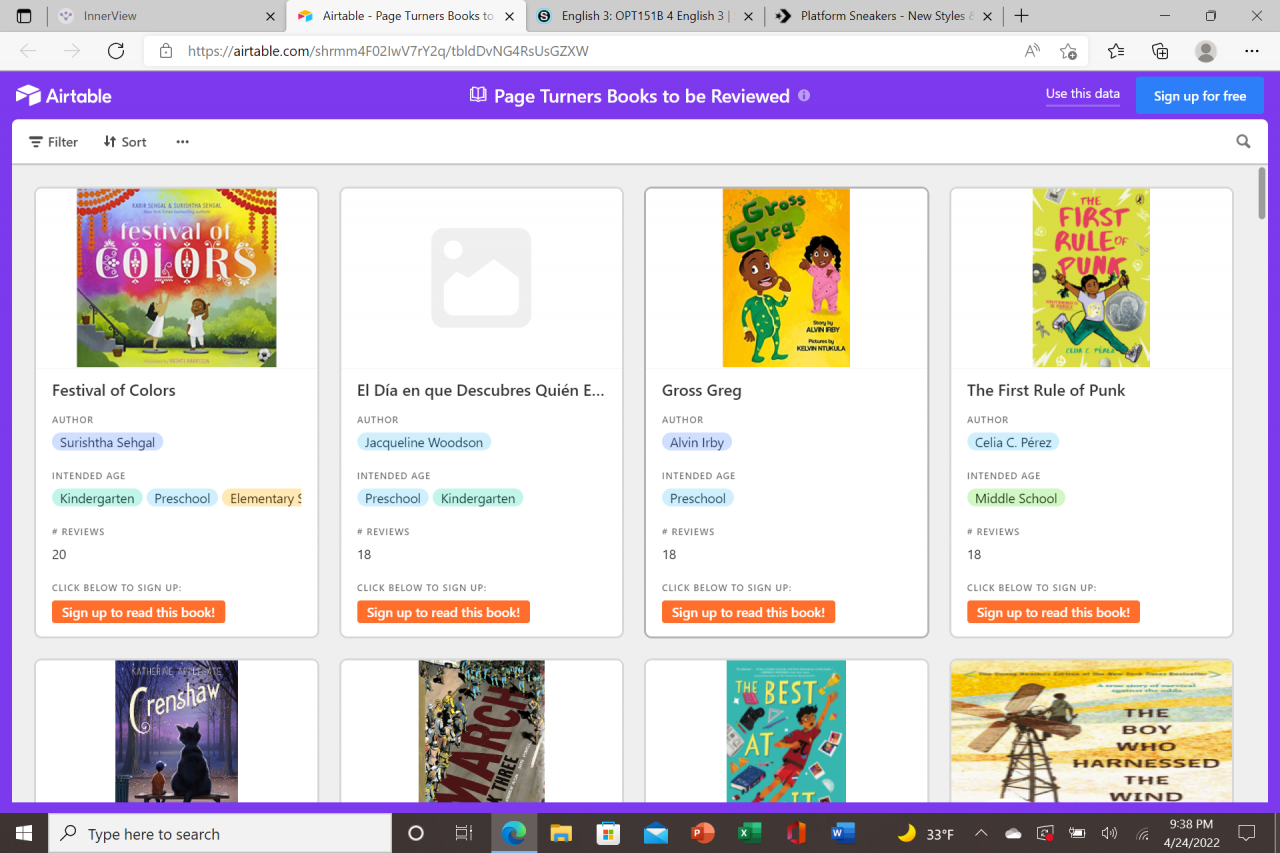Open the Collections icon in Edge
The height and width of the screenshot is (853, 1280).
[x=1160, y=51]
